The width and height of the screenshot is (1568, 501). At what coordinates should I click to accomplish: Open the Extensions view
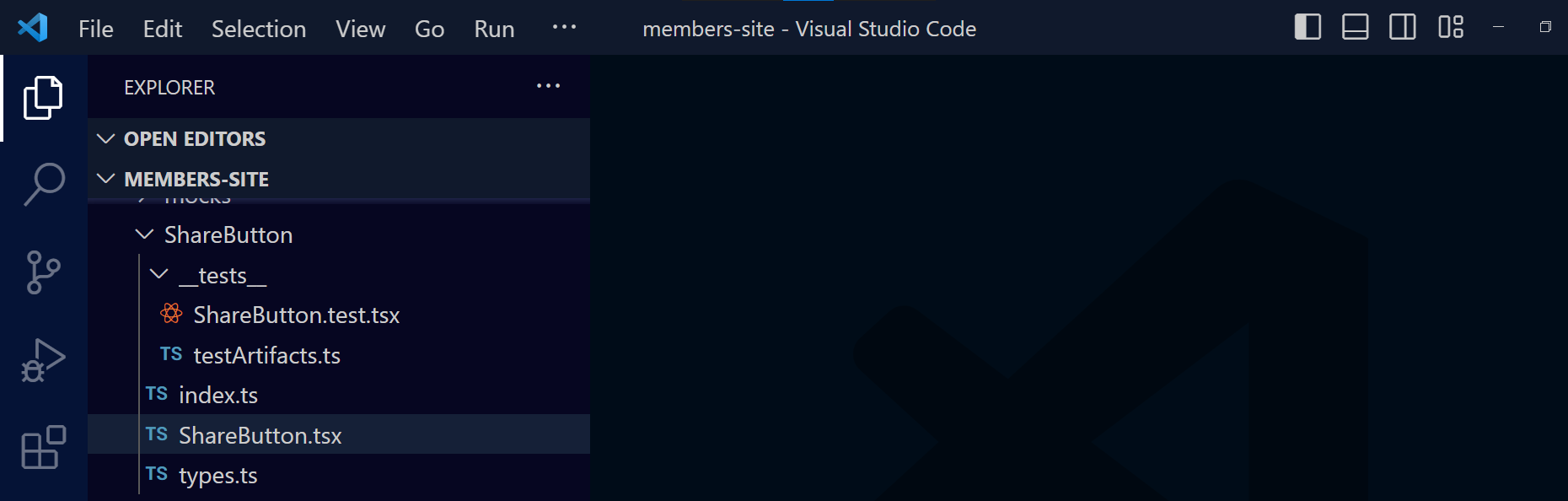click(x=43, y=447)
